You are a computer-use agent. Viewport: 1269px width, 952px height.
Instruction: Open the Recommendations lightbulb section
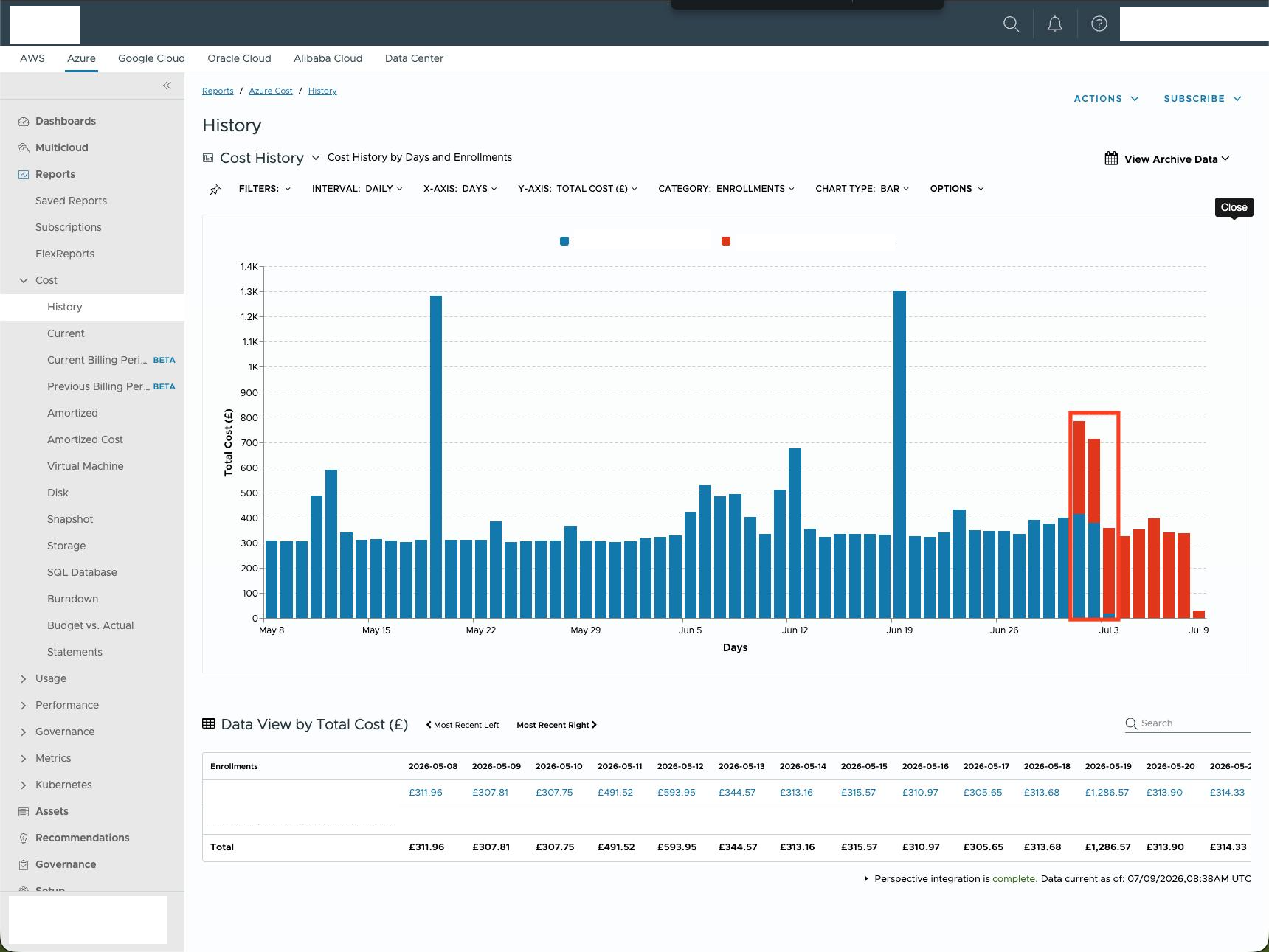82,838
